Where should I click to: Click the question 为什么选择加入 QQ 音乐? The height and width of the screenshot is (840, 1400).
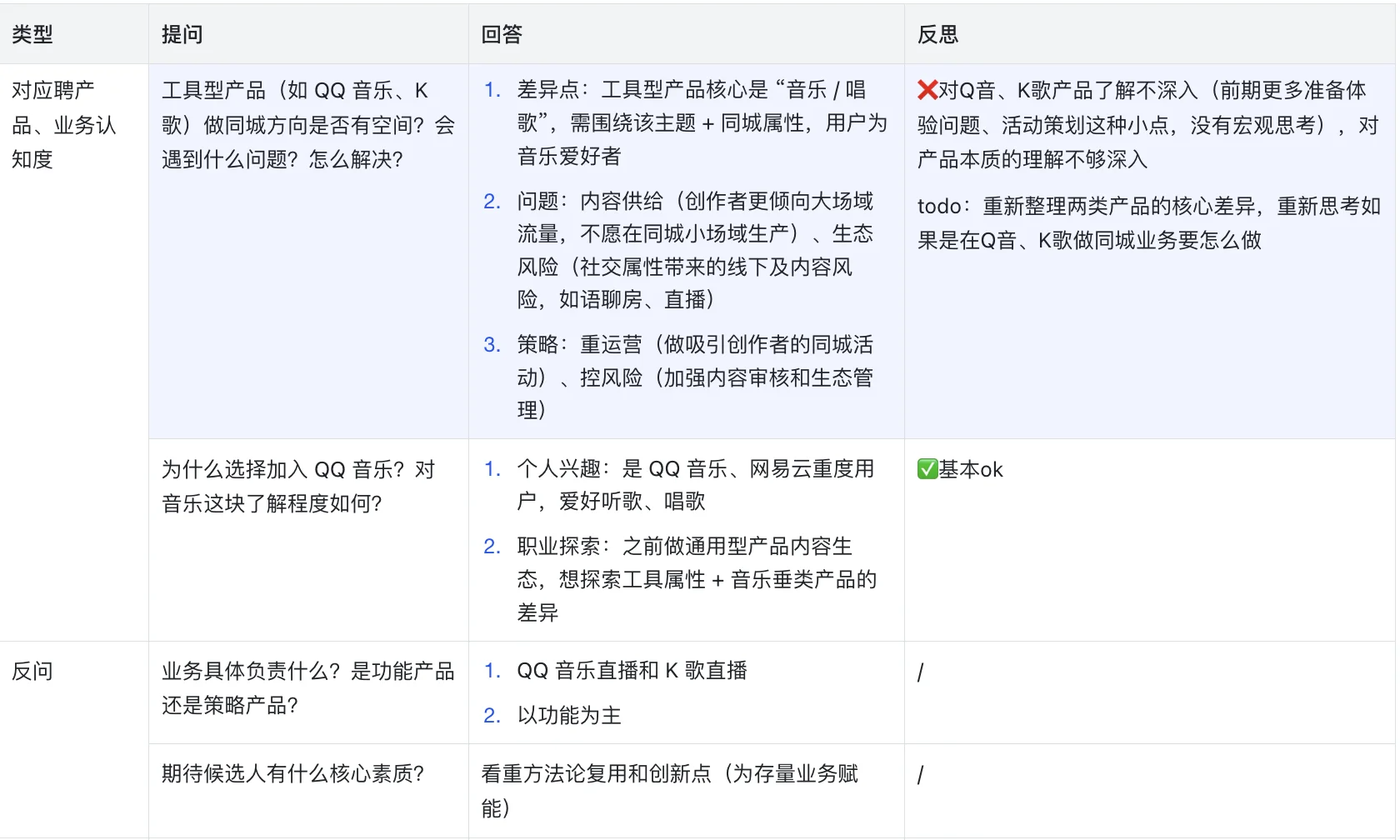point(296,486)
